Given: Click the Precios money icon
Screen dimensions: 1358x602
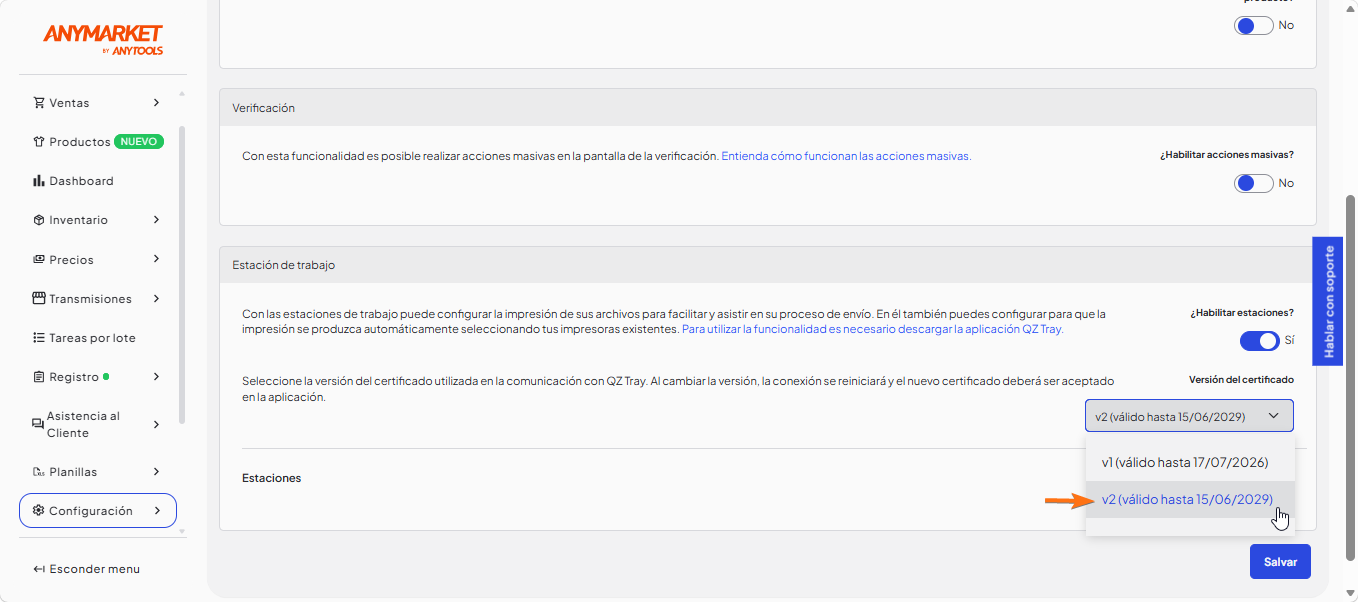Looking at the screenshot, I should pyautogui.click(x=39, y=260).
